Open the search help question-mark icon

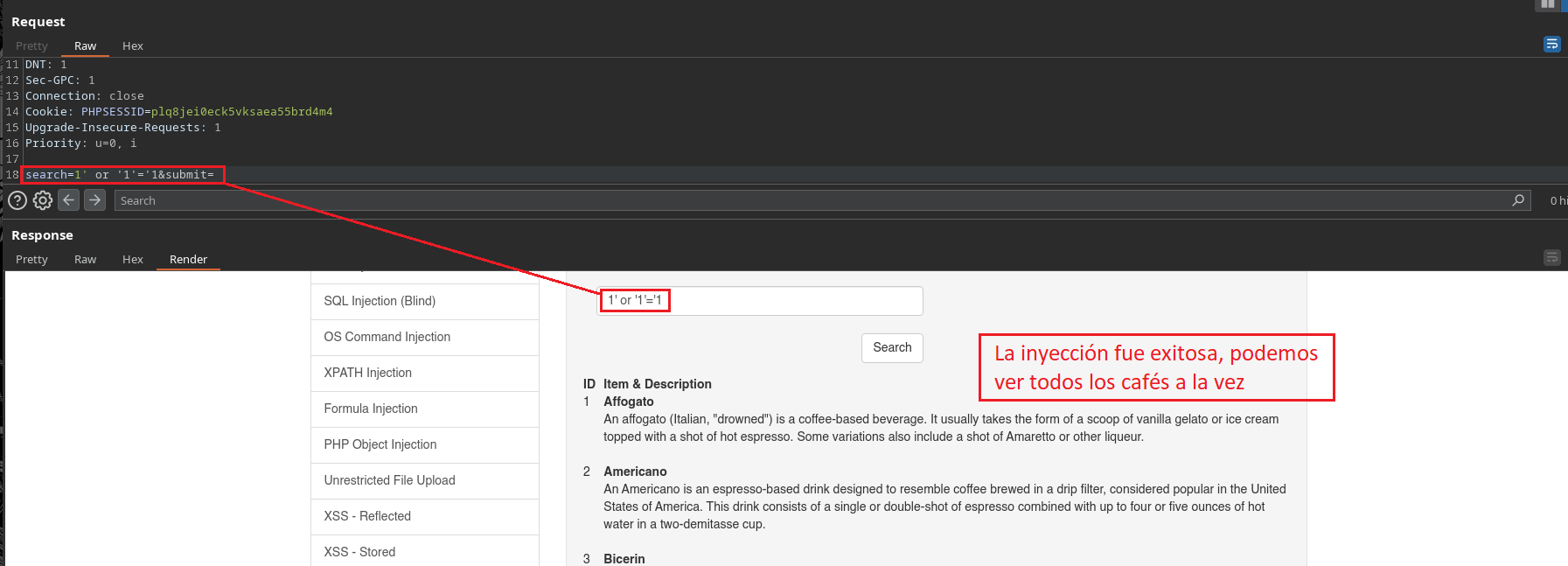pos(17,200)
